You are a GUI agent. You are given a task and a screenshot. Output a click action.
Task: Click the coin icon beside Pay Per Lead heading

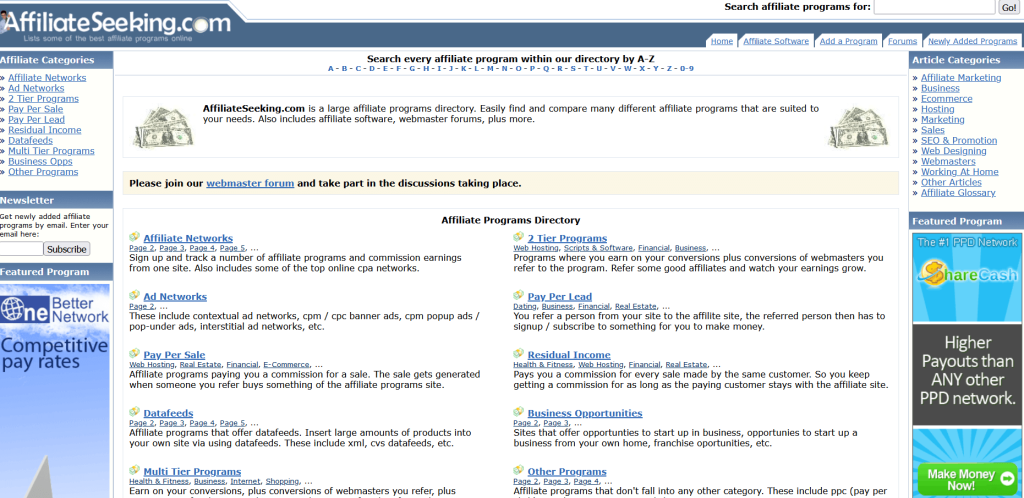[519, 295]
